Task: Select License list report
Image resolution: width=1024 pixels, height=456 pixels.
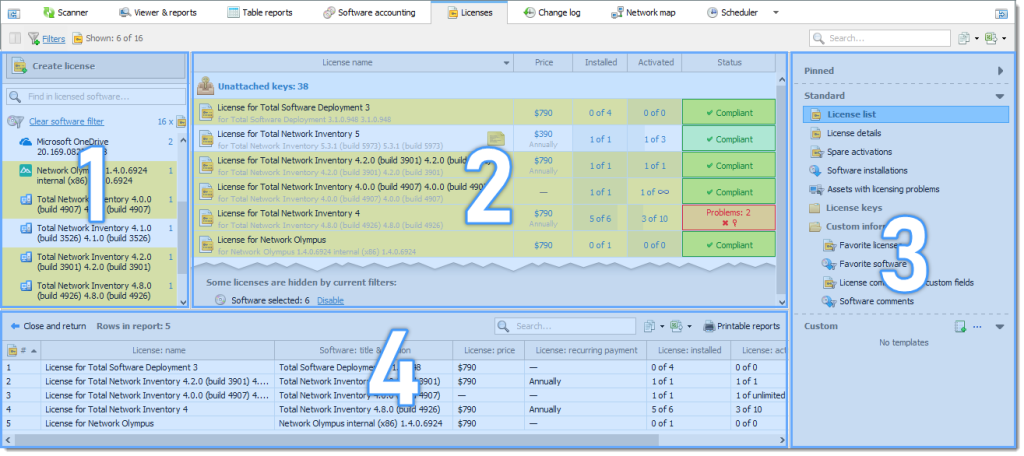Action: click(x=906, y=114)
